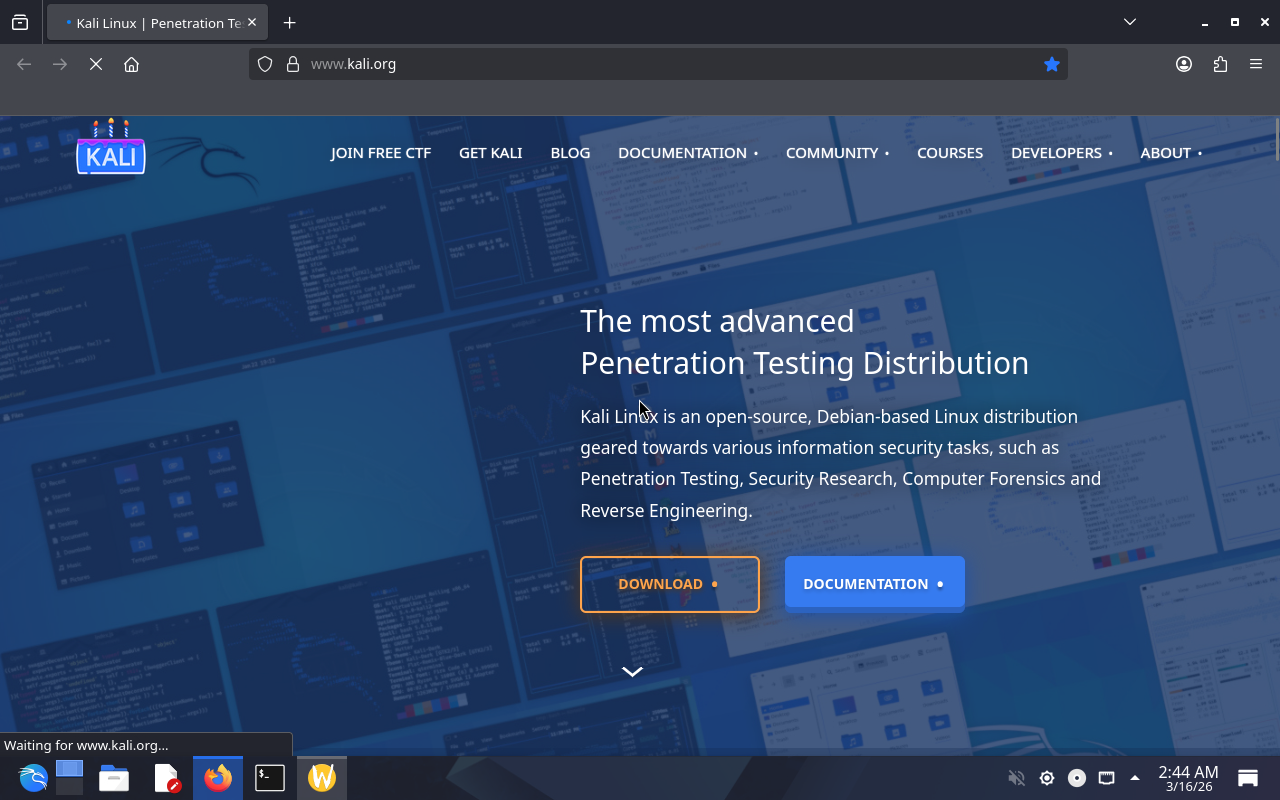Go to the Firefox home page icon
This screenshot has height=800, width=1280.
click(x=131, y=64)
